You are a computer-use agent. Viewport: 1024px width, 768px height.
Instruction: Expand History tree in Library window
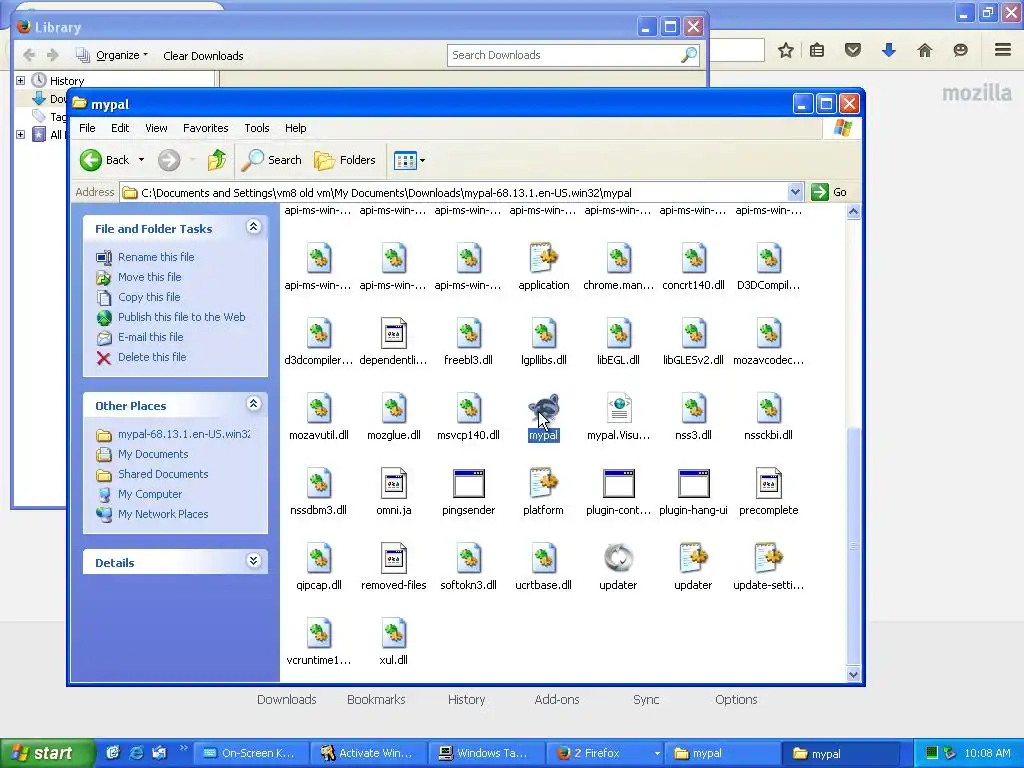tap(20, 81)
